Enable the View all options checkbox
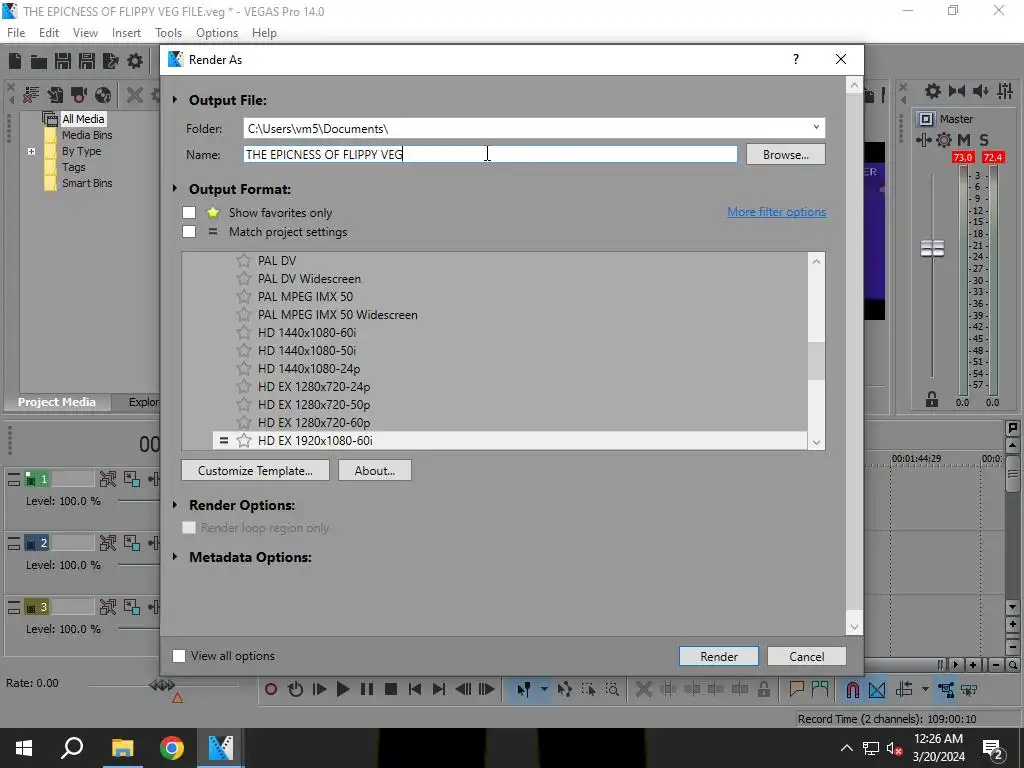 click(179, 656)
